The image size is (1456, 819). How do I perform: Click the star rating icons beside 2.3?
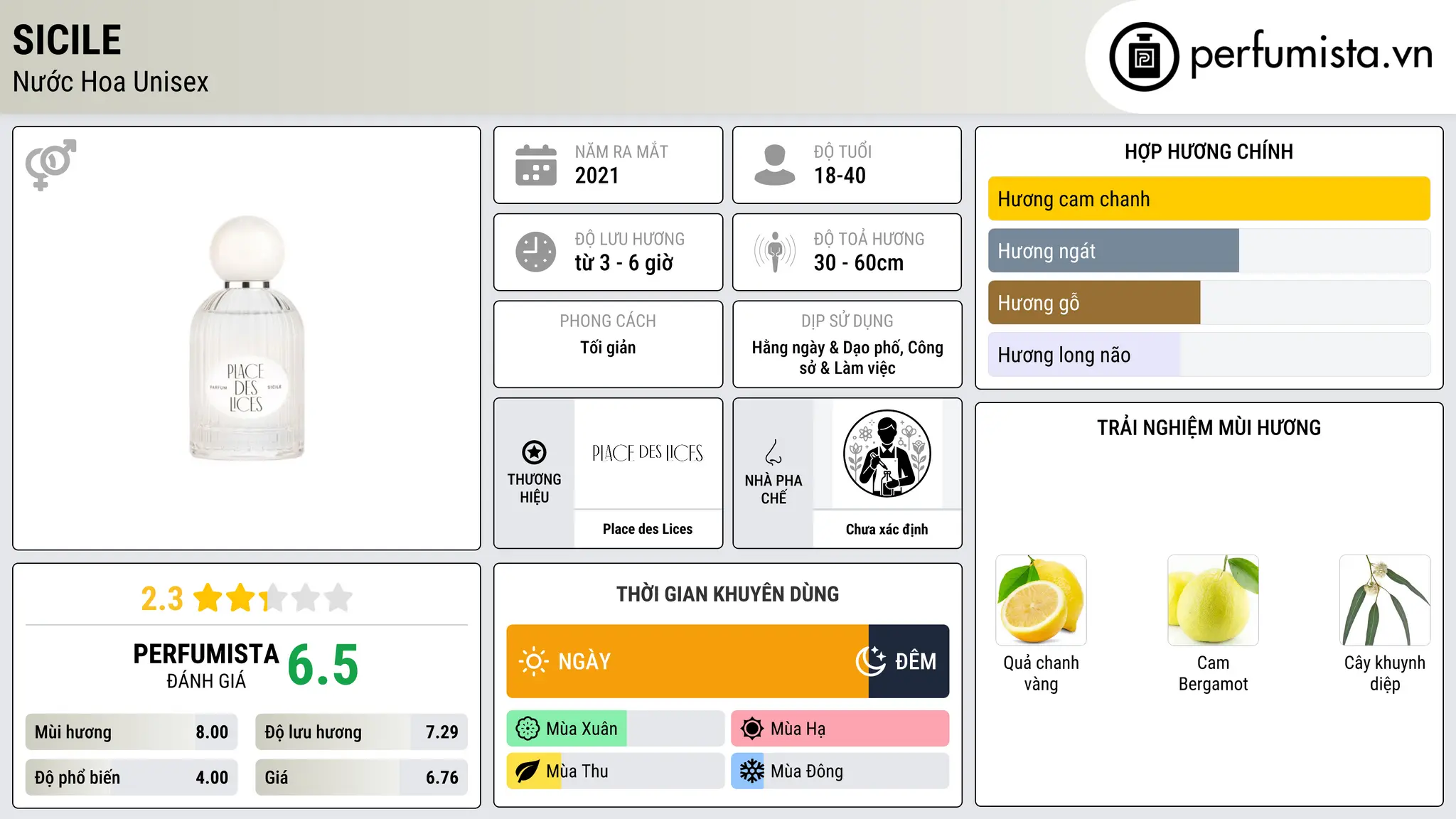click(273, 598)
